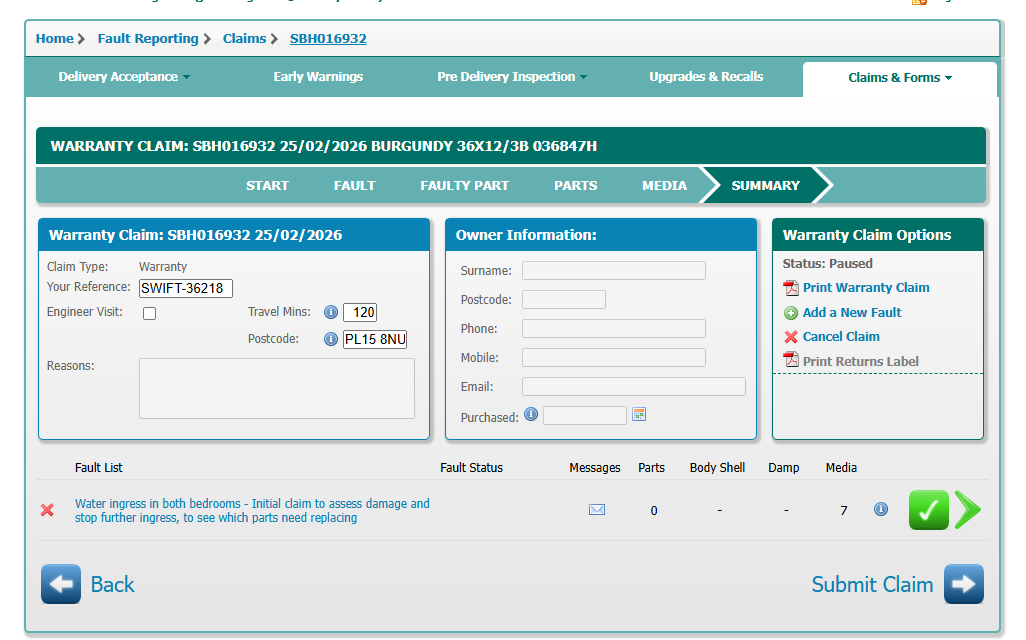Switch to the MEDIA step
Screen dimensions: 1026x640
pyautogui.click(x=664, y=185)
